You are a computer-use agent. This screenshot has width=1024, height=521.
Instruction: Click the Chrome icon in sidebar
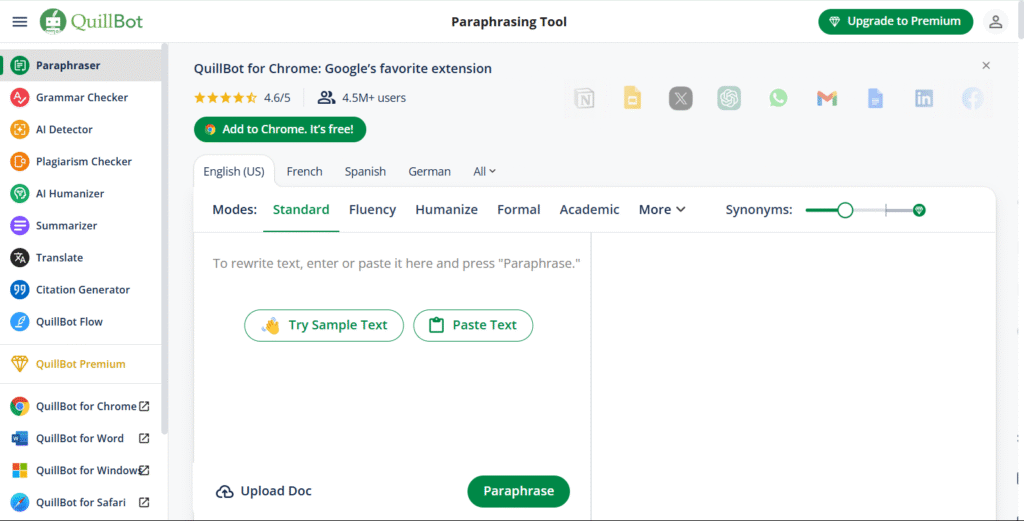tap(20, 406)
